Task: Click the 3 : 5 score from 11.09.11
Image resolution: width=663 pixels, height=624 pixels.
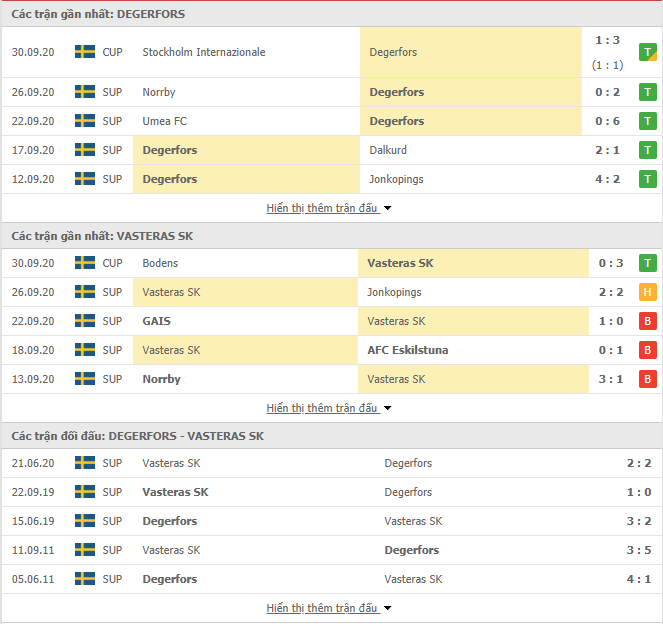Action: pyautogui.click(x=636, y=550)
